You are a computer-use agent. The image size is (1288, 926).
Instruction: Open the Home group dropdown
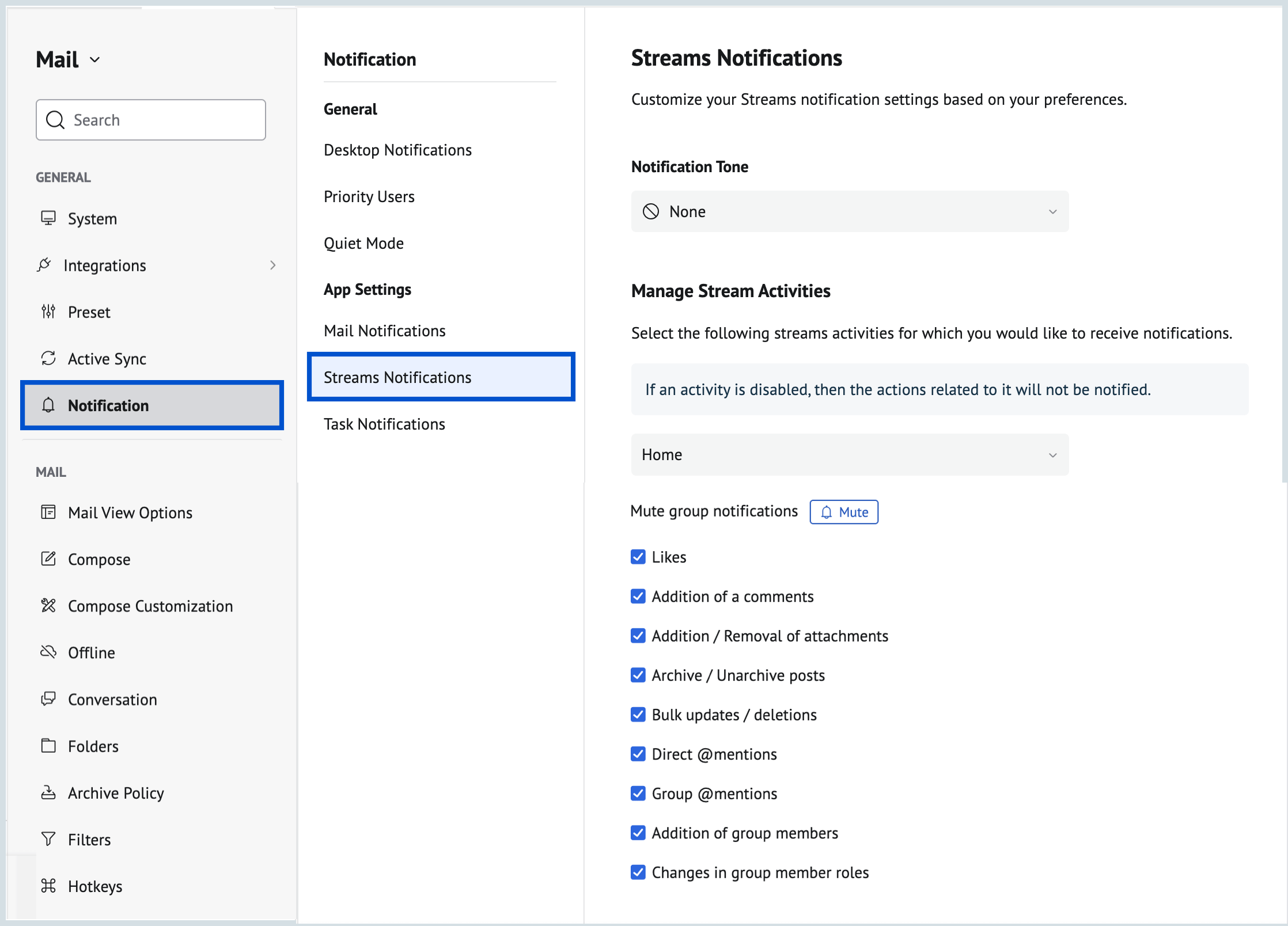coord(850,454)
